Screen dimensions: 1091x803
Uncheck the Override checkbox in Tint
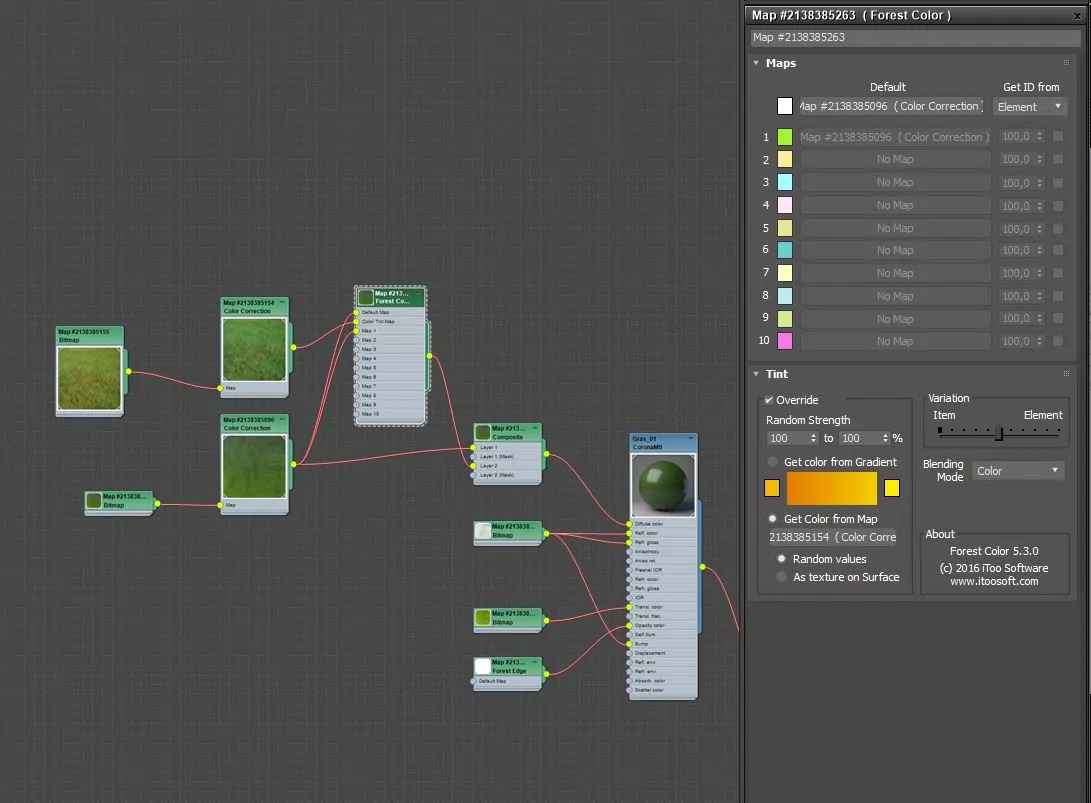[769, 400]
